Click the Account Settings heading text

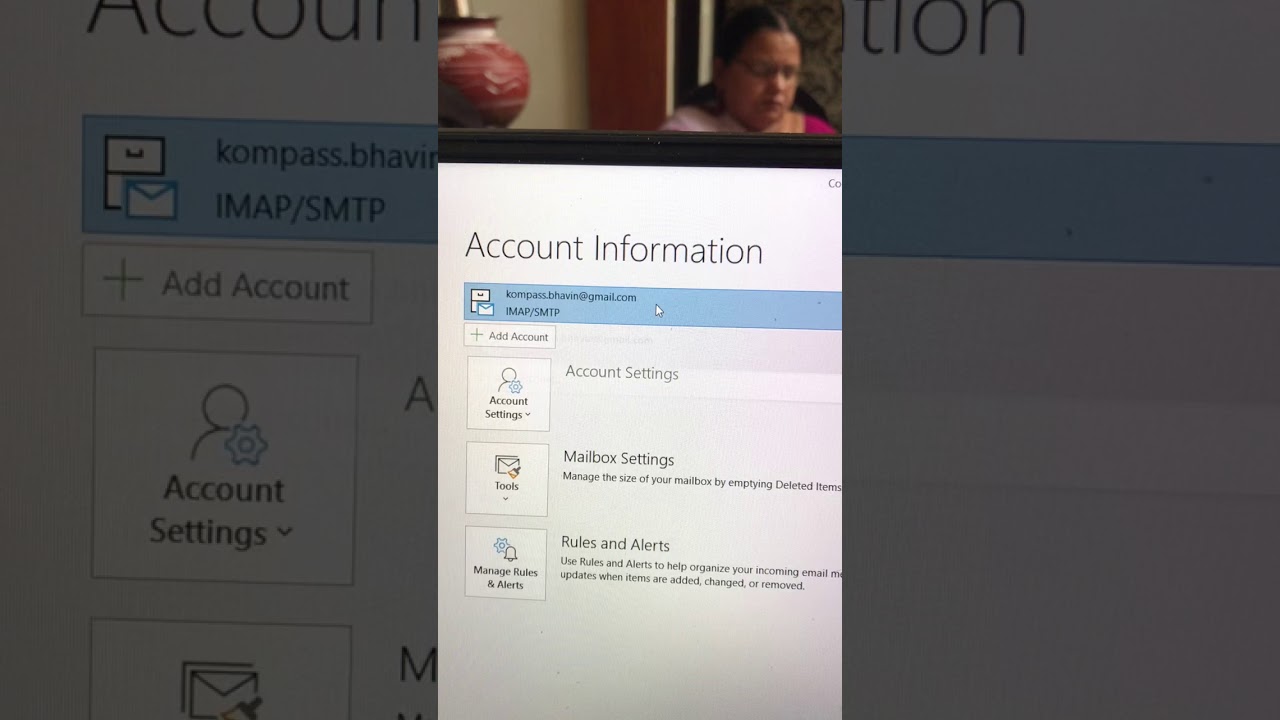[x=622, y=372]
